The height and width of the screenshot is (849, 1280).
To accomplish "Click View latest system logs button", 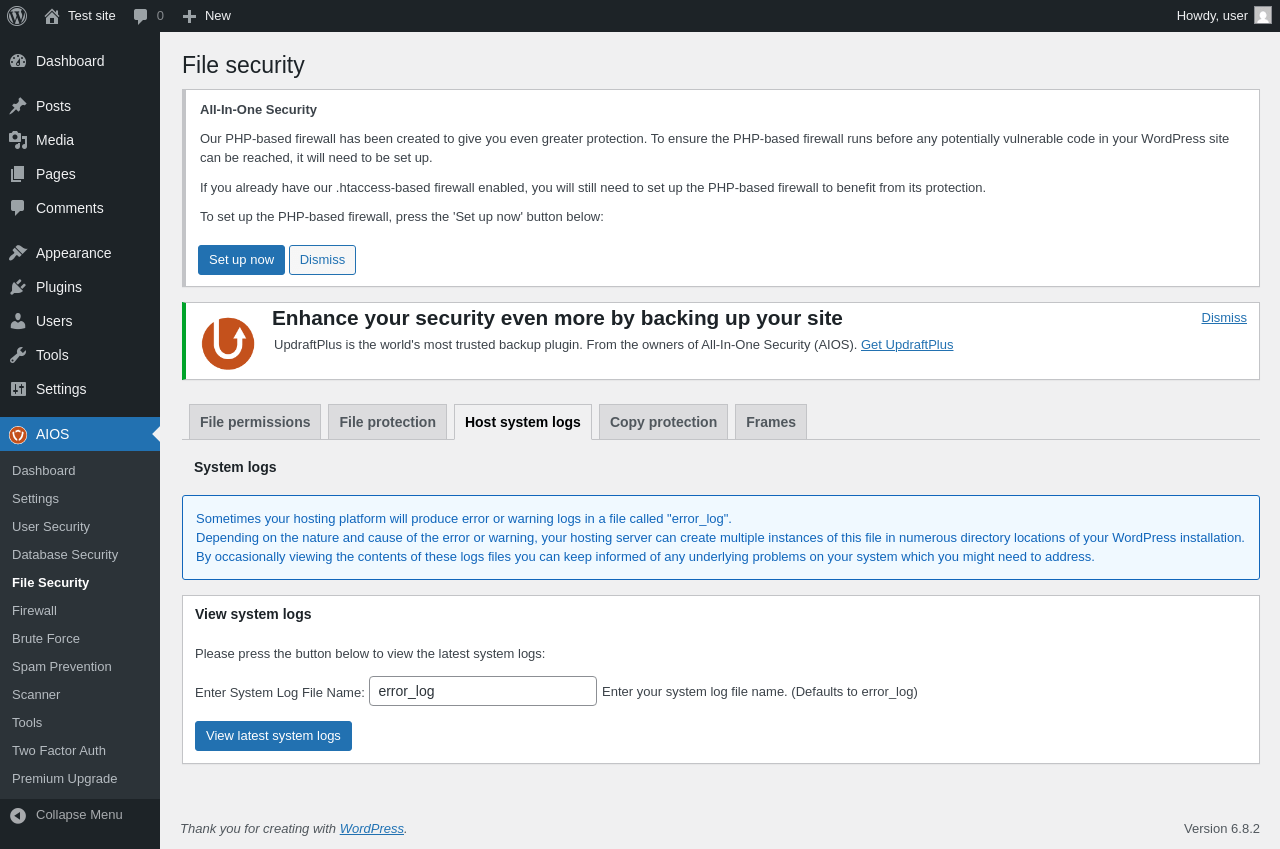I will [x=273, y=736].
